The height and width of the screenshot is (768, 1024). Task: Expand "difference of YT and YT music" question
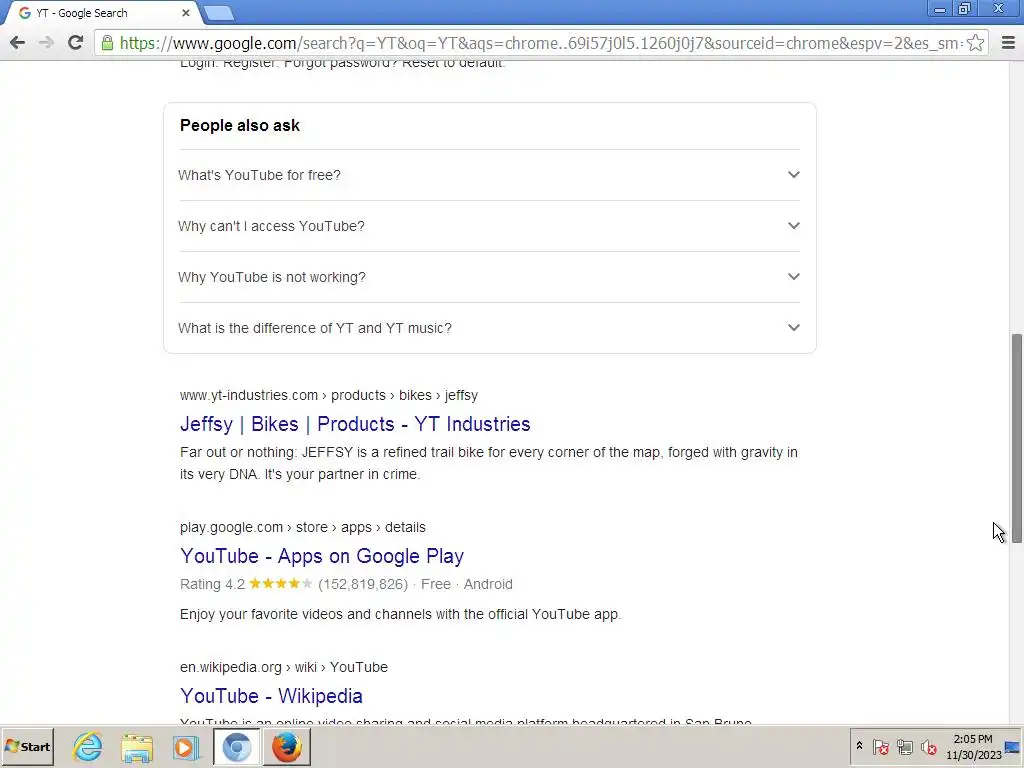click(489, 328)
